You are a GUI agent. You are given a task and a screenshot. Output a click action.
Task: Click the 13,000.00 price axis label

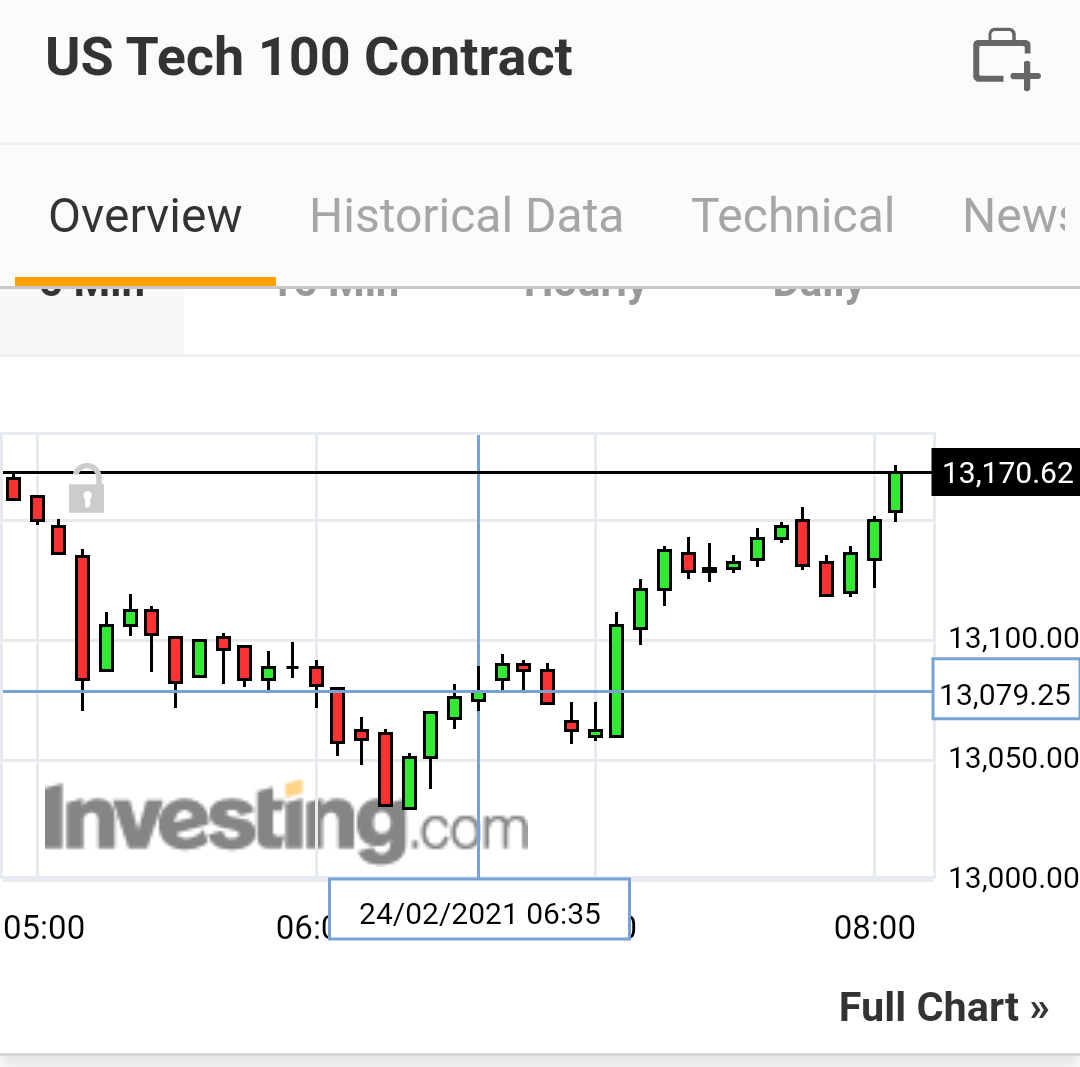pyautogui.click(x=1013, y=878)
